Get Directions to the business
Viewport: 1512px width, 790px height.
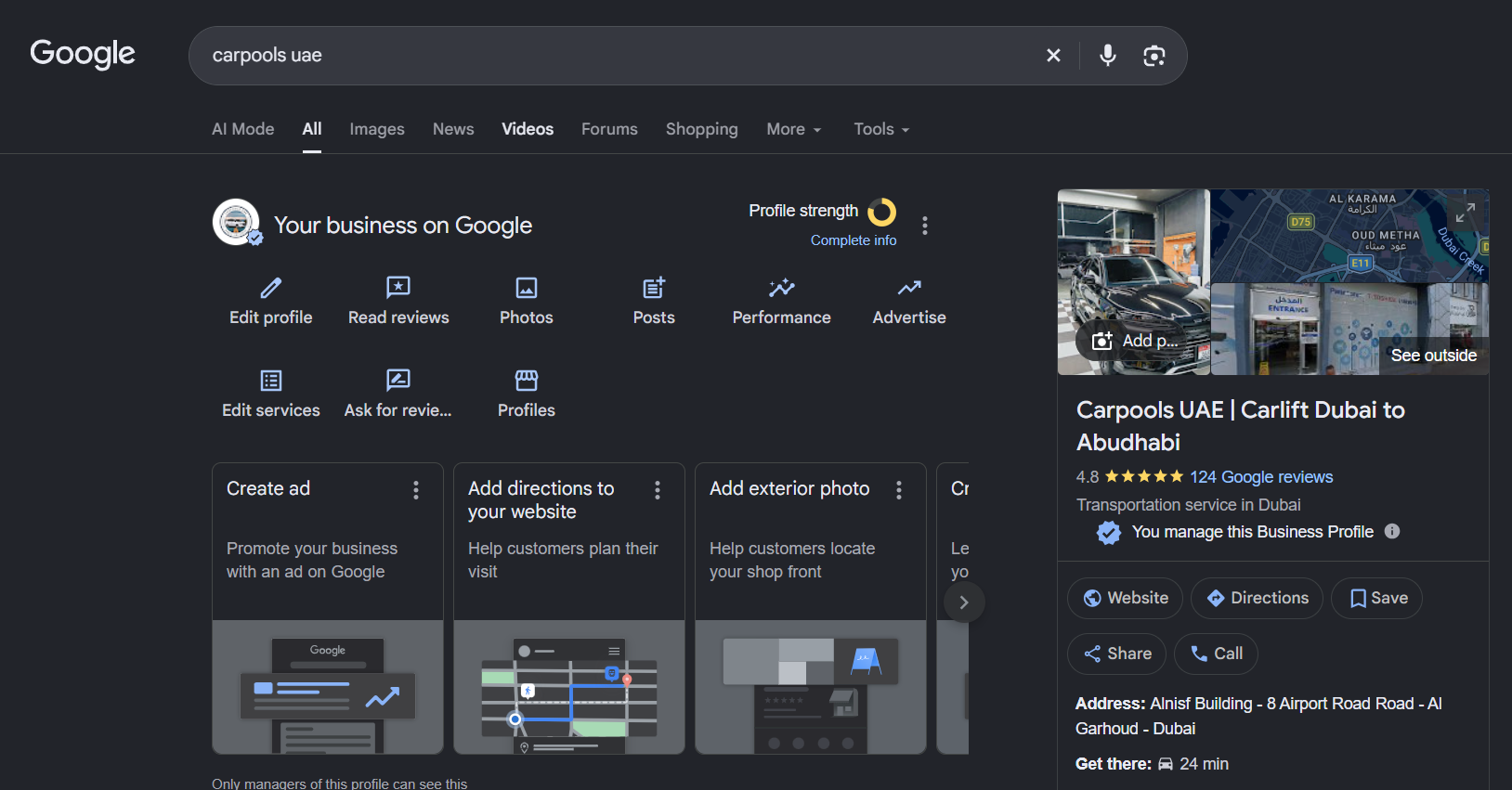pyautogui.click(x=1257, y=599)
